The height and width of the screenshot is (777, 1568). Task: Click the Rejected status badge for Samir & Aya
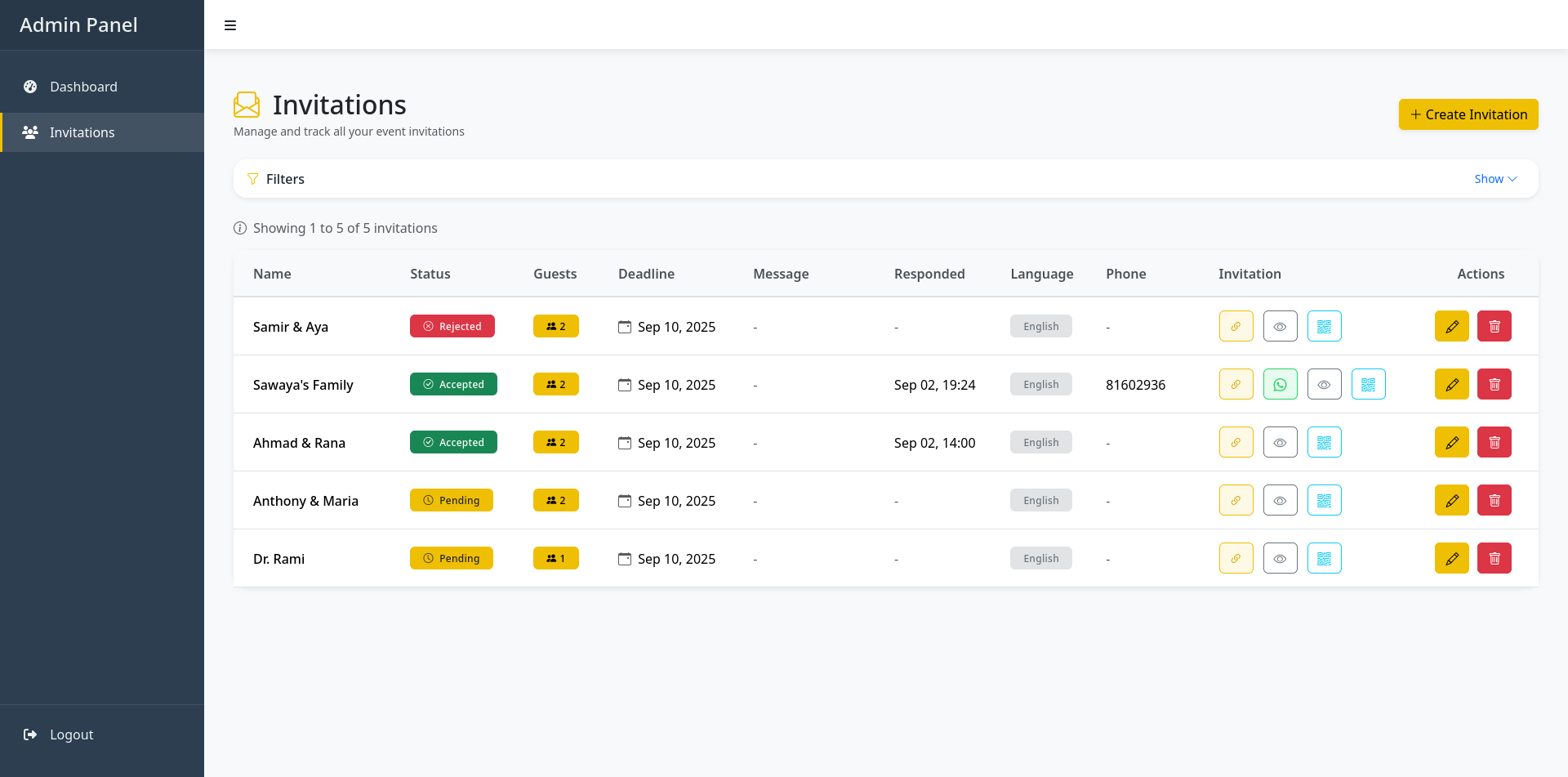[x=452, y=326]
